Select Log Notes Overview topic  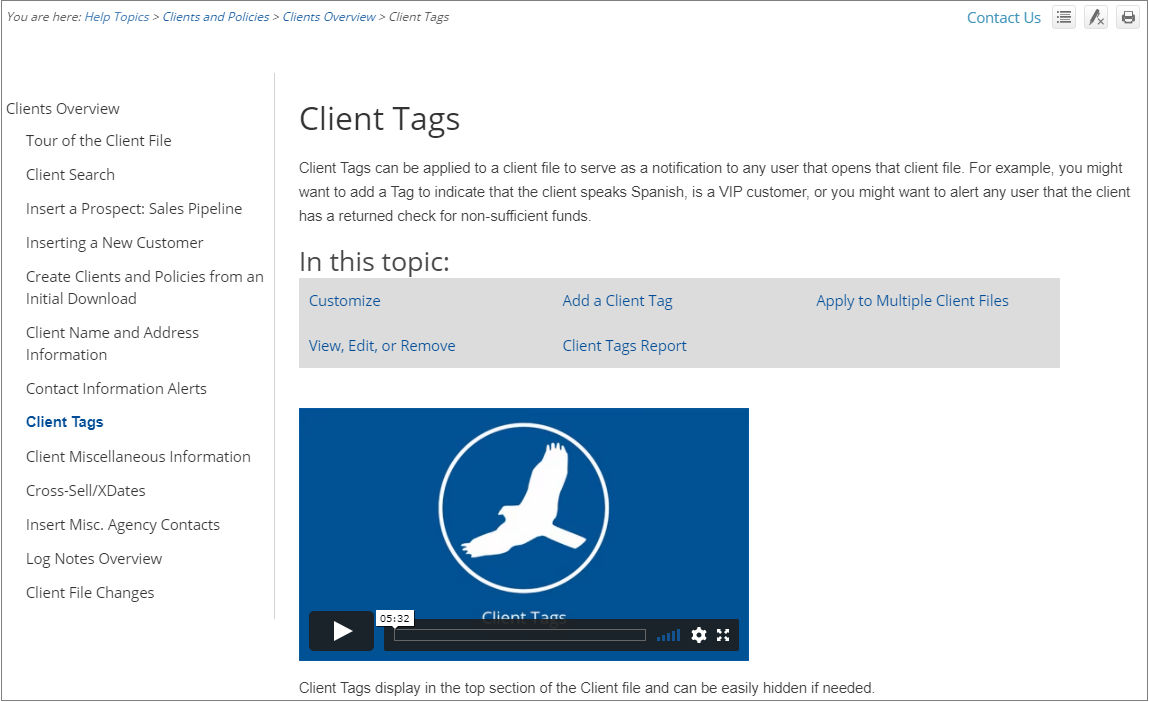[94, 558]
